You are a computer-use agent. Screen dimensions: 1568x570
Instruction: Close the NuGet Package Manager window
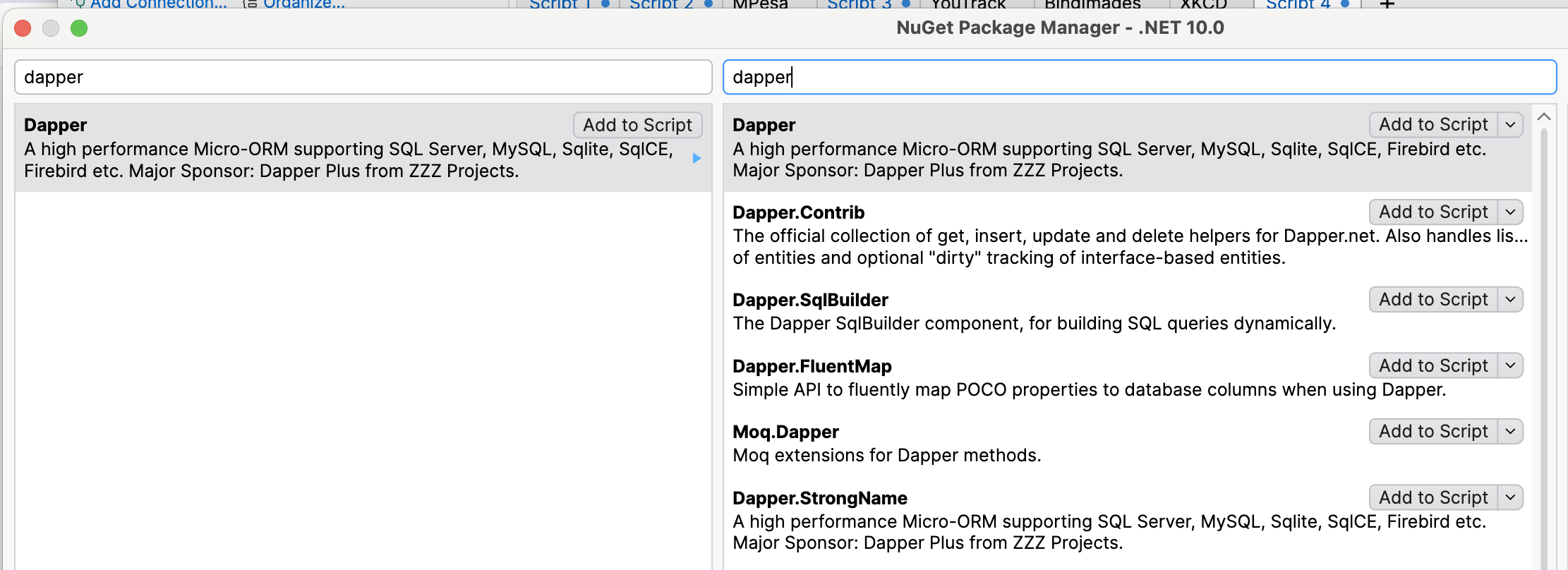[23, 28]
